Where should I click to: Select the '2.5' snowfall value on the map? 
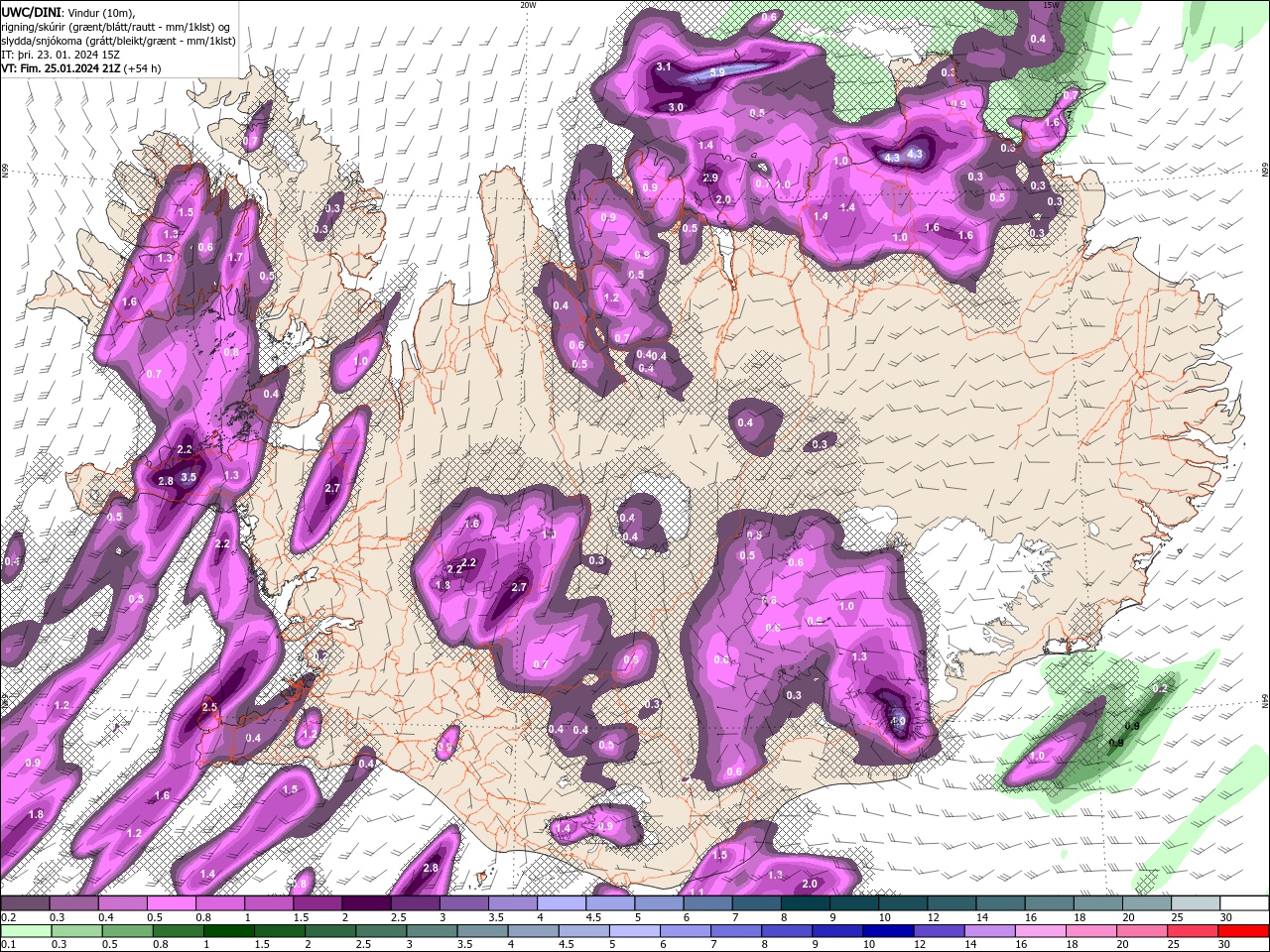click(209, 707)
